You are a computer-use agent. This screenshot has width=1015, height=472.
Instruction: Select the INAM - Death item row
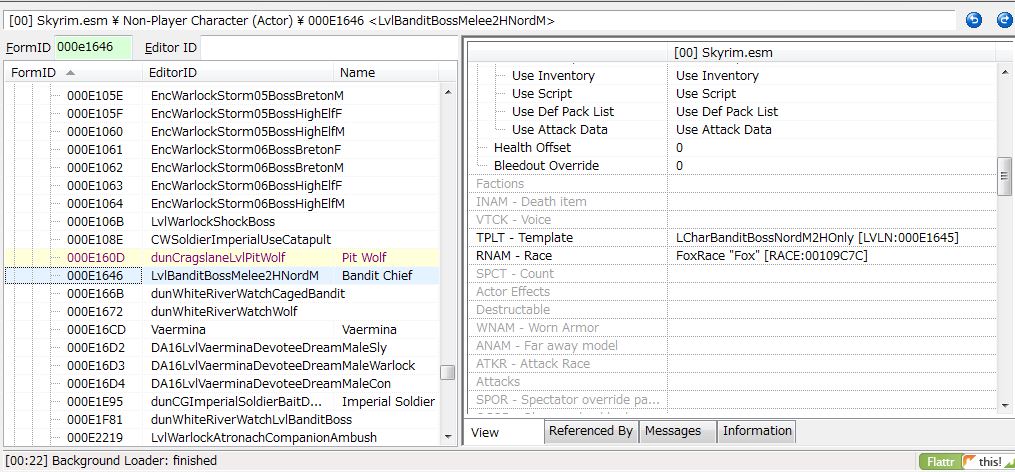[x=731, y=201]
